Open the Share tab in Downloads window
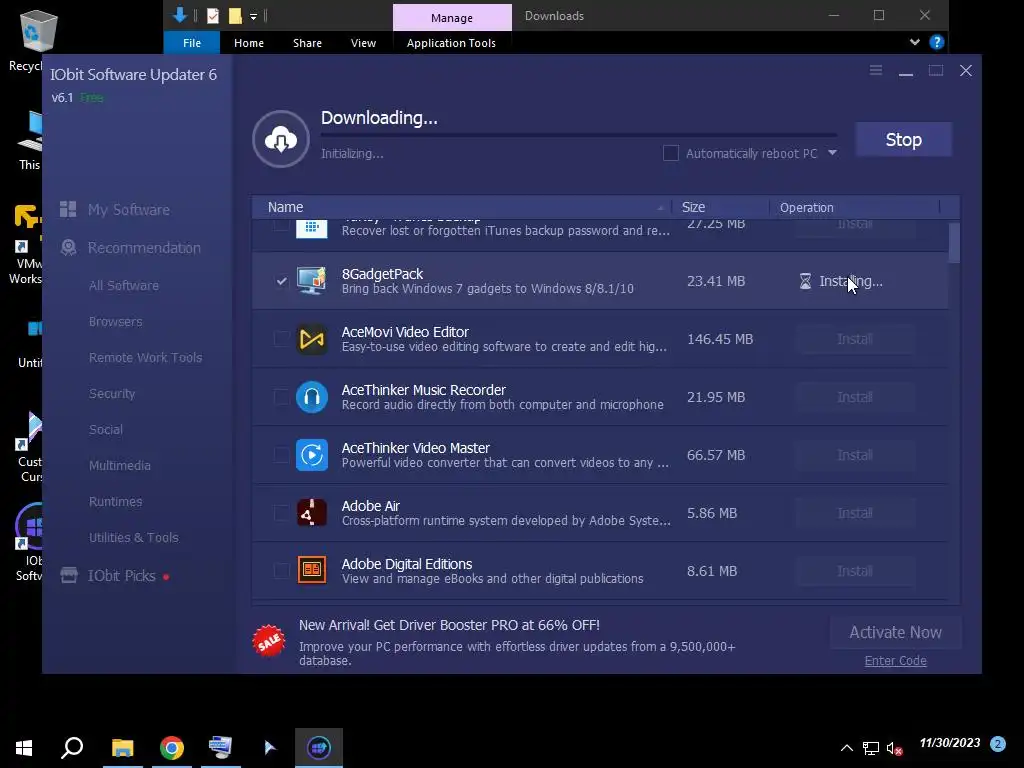Screen dimensions: 1024x768 [x=307, y=43]
